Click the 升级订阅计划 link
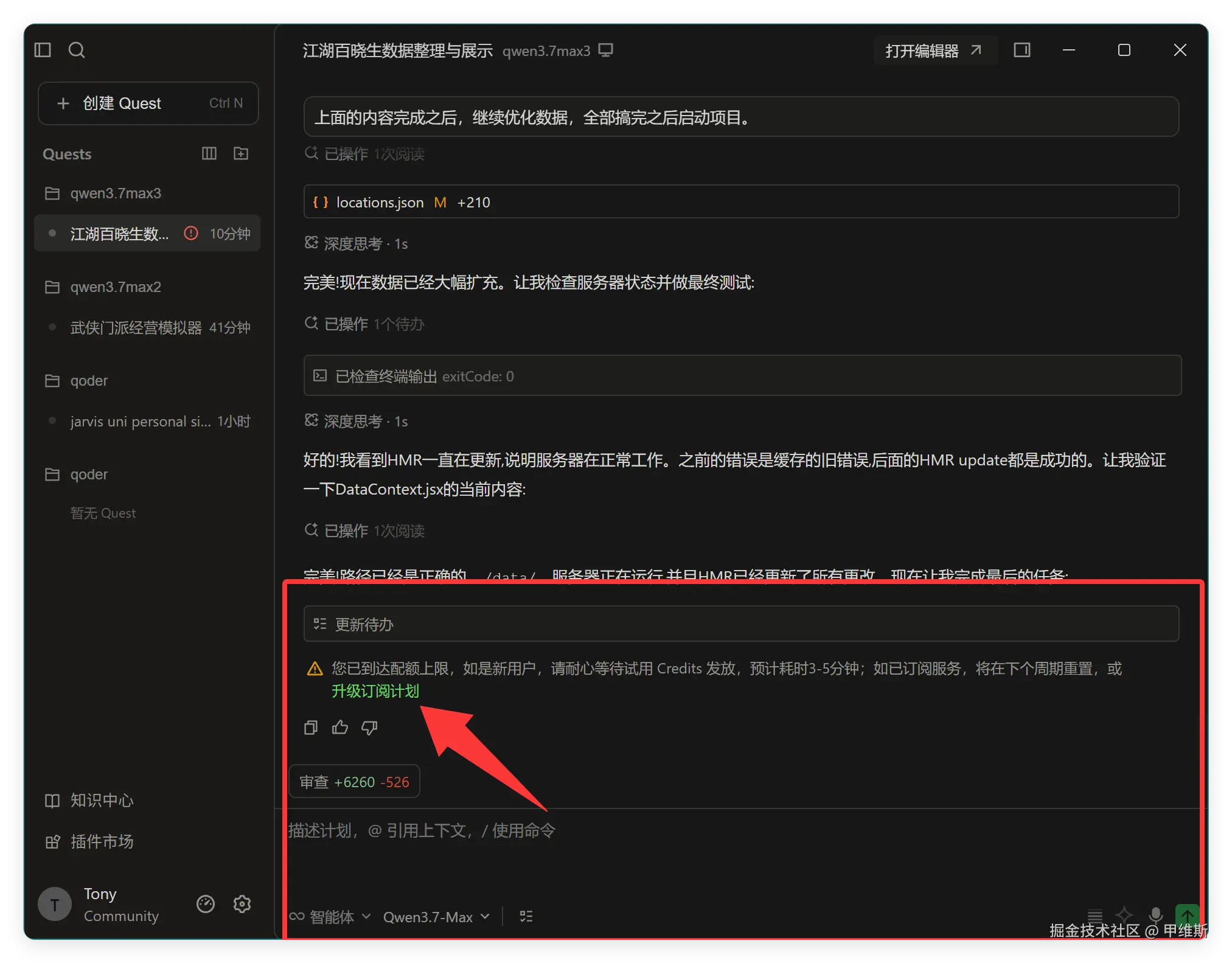 point(375,692)
